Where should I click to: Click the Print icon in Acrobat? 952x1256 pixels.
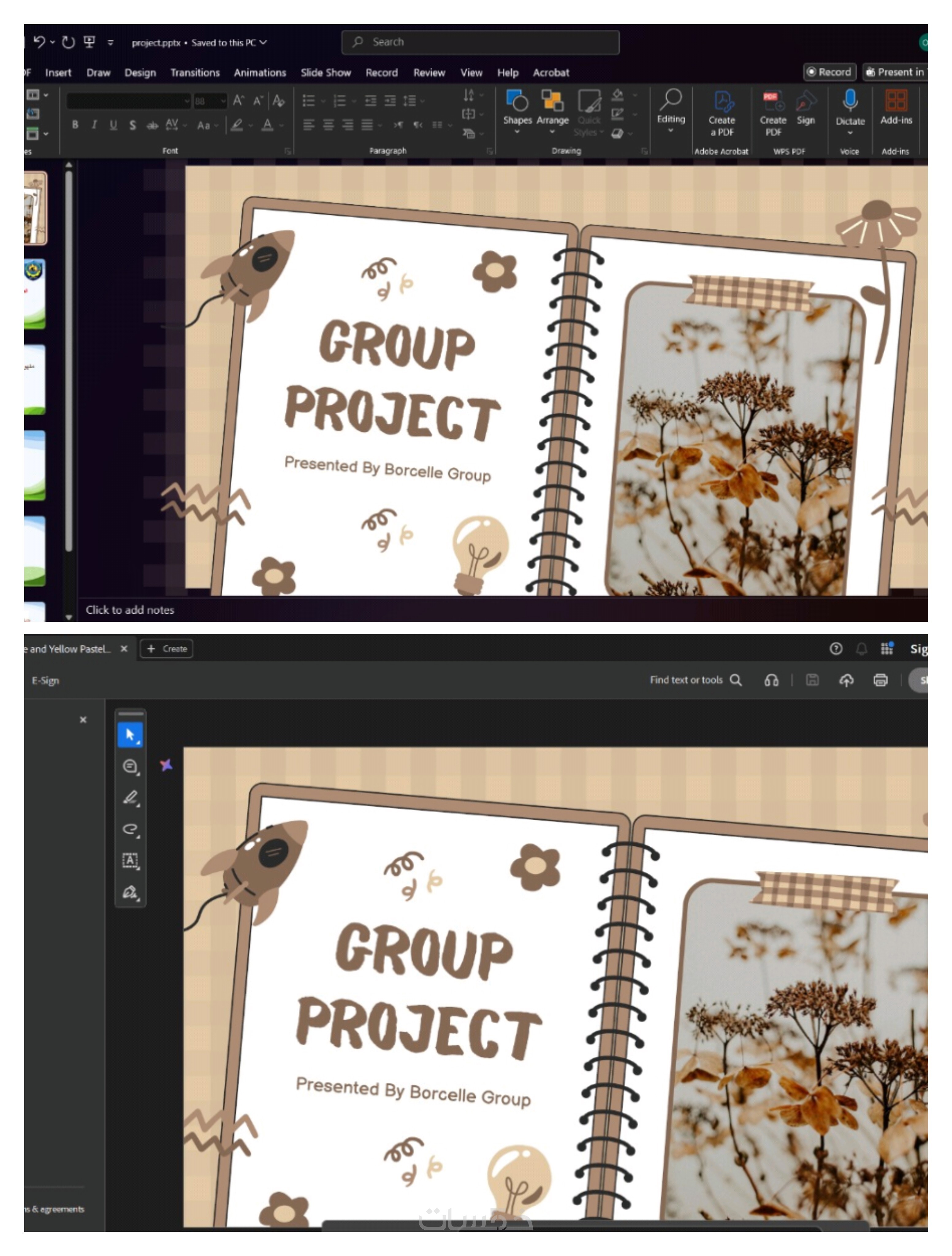880,680
